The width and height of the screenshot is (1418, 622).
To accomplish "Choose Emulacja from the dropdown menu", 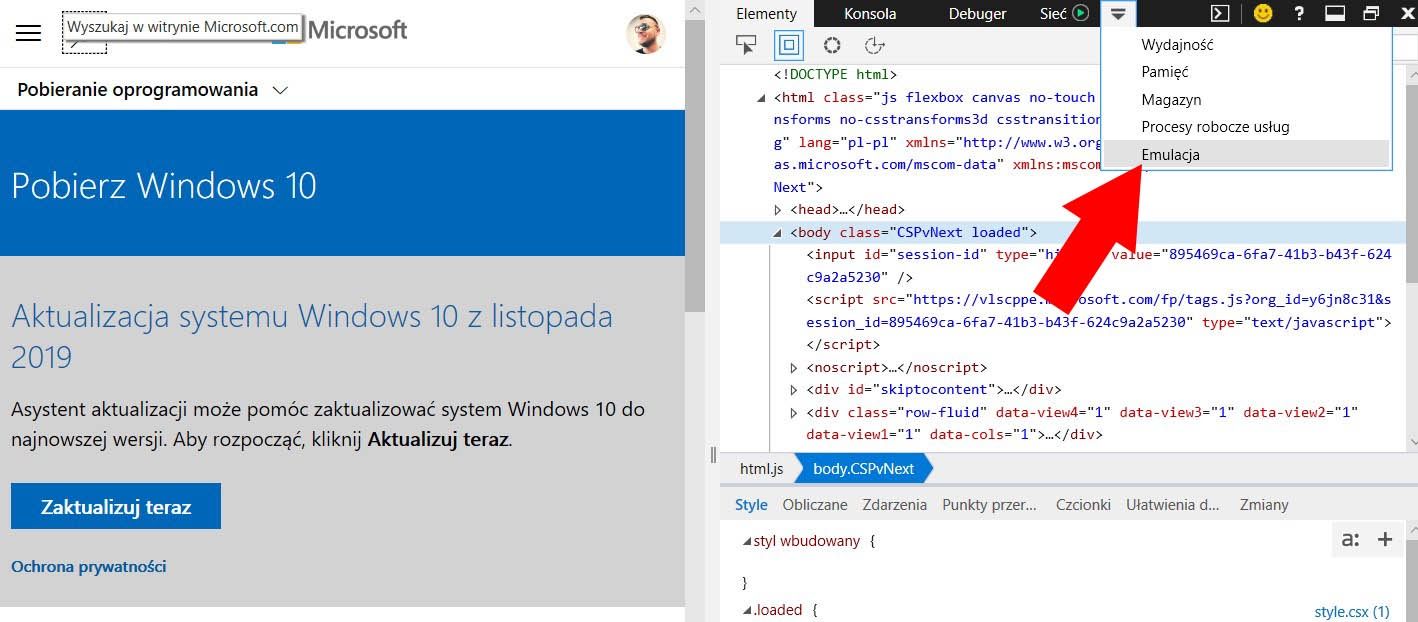I will coord(1246,154).
